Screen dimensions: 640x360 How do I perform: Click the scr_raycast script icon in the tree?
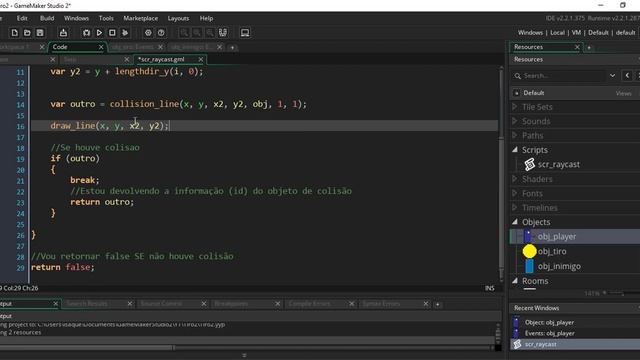click(x=529, y=164)
